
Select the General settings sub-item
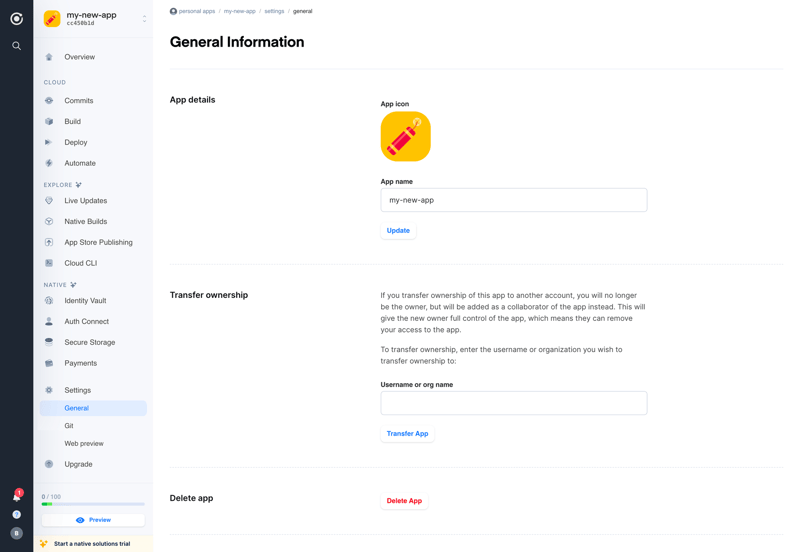93,408
